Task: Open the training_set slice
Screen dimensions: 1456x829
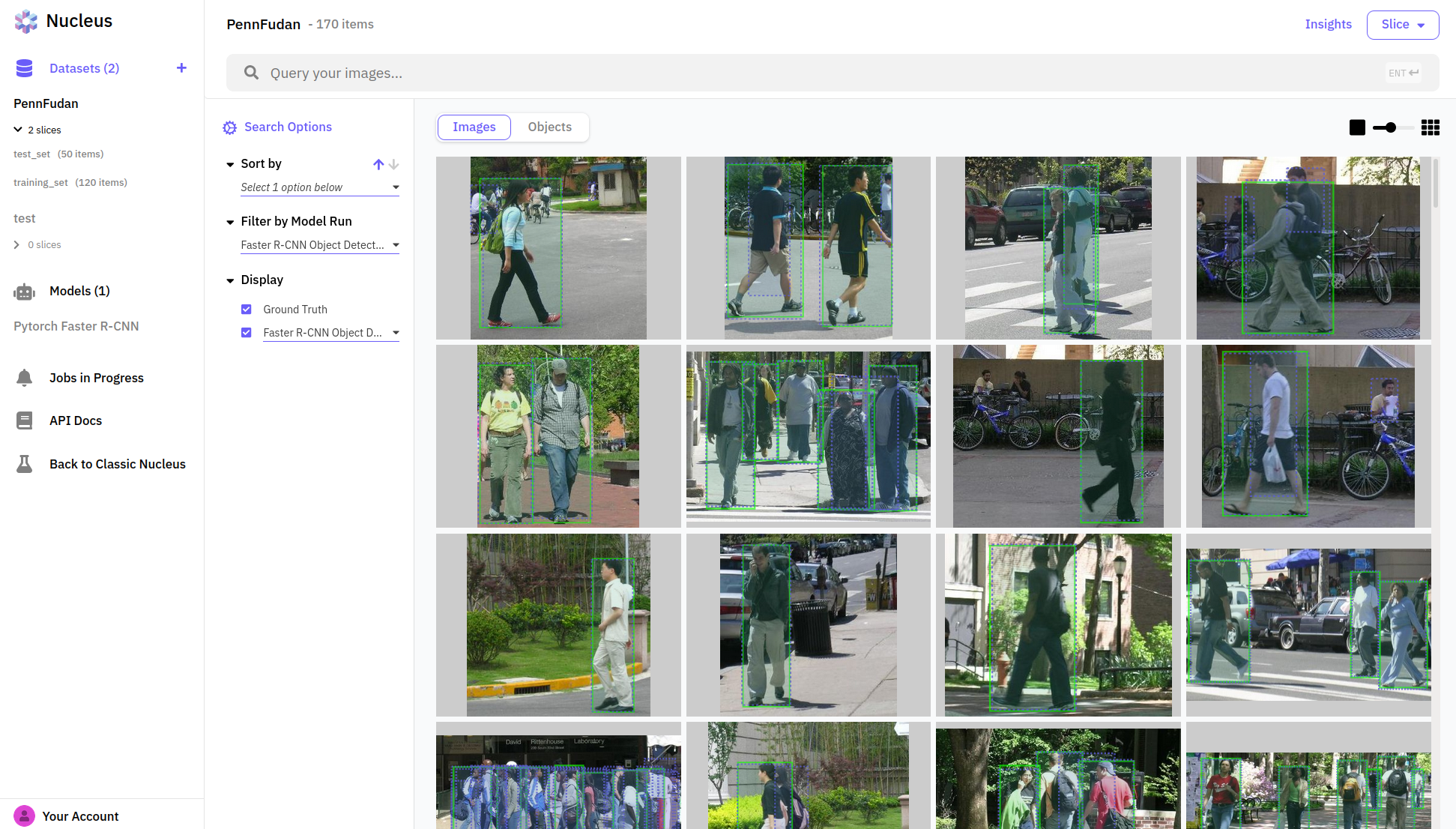Action: tap(70, 182)
